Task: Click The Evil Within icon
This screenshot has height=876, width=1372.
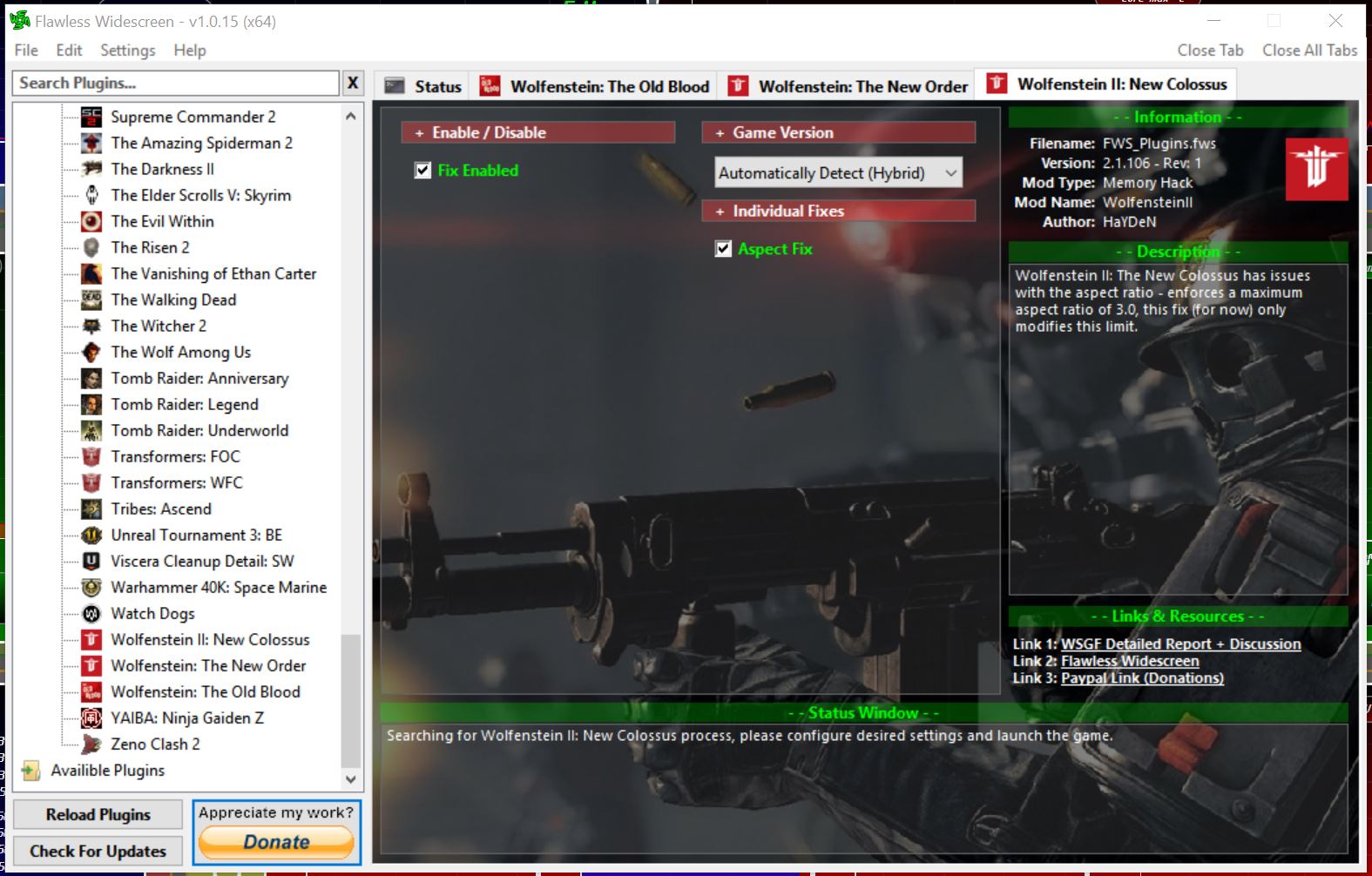Action: [91, 221]
